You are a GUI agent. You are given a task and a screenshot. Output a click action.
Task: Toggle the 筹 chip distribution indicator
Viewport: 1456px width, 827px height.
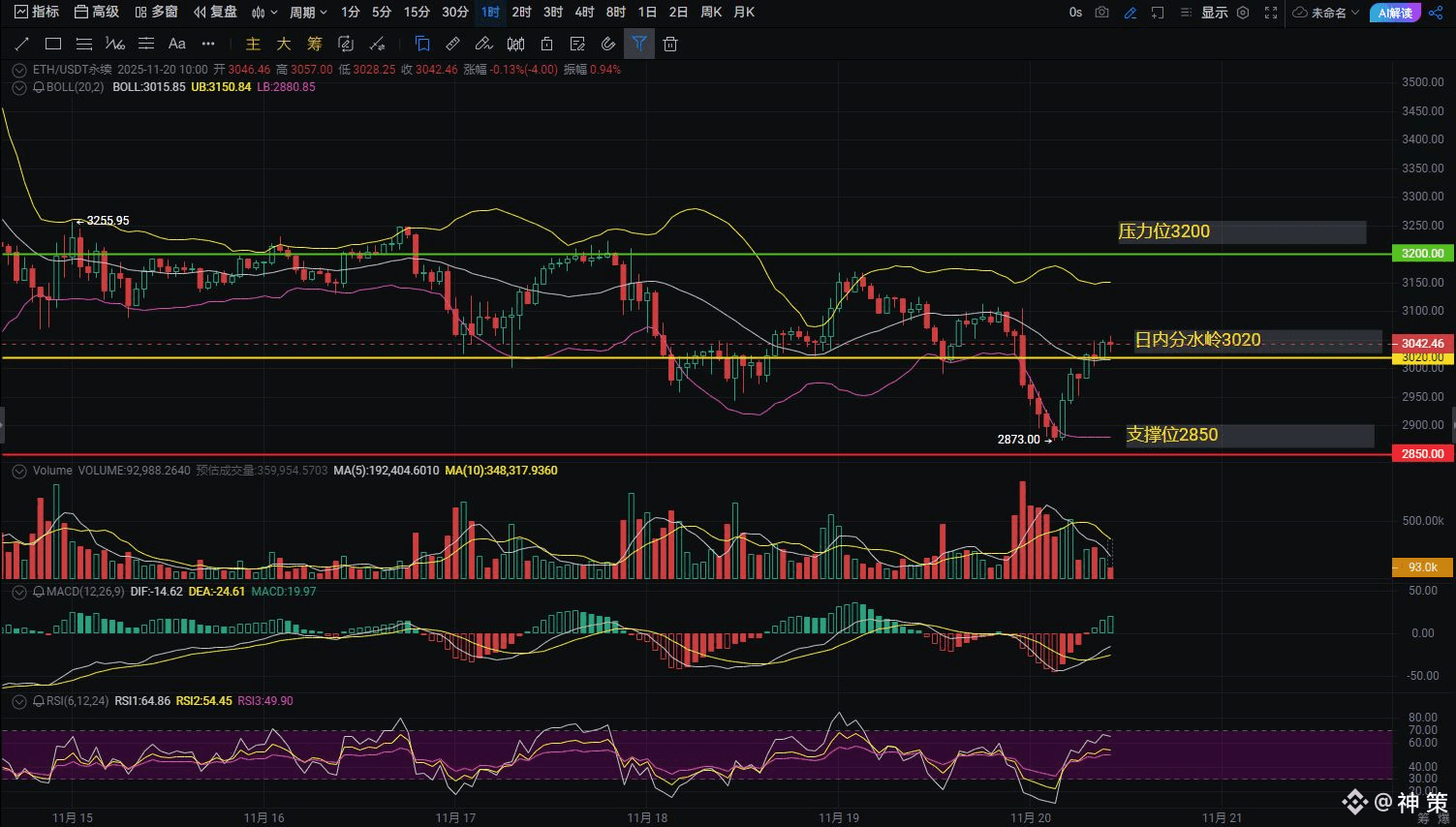(314, 44)
